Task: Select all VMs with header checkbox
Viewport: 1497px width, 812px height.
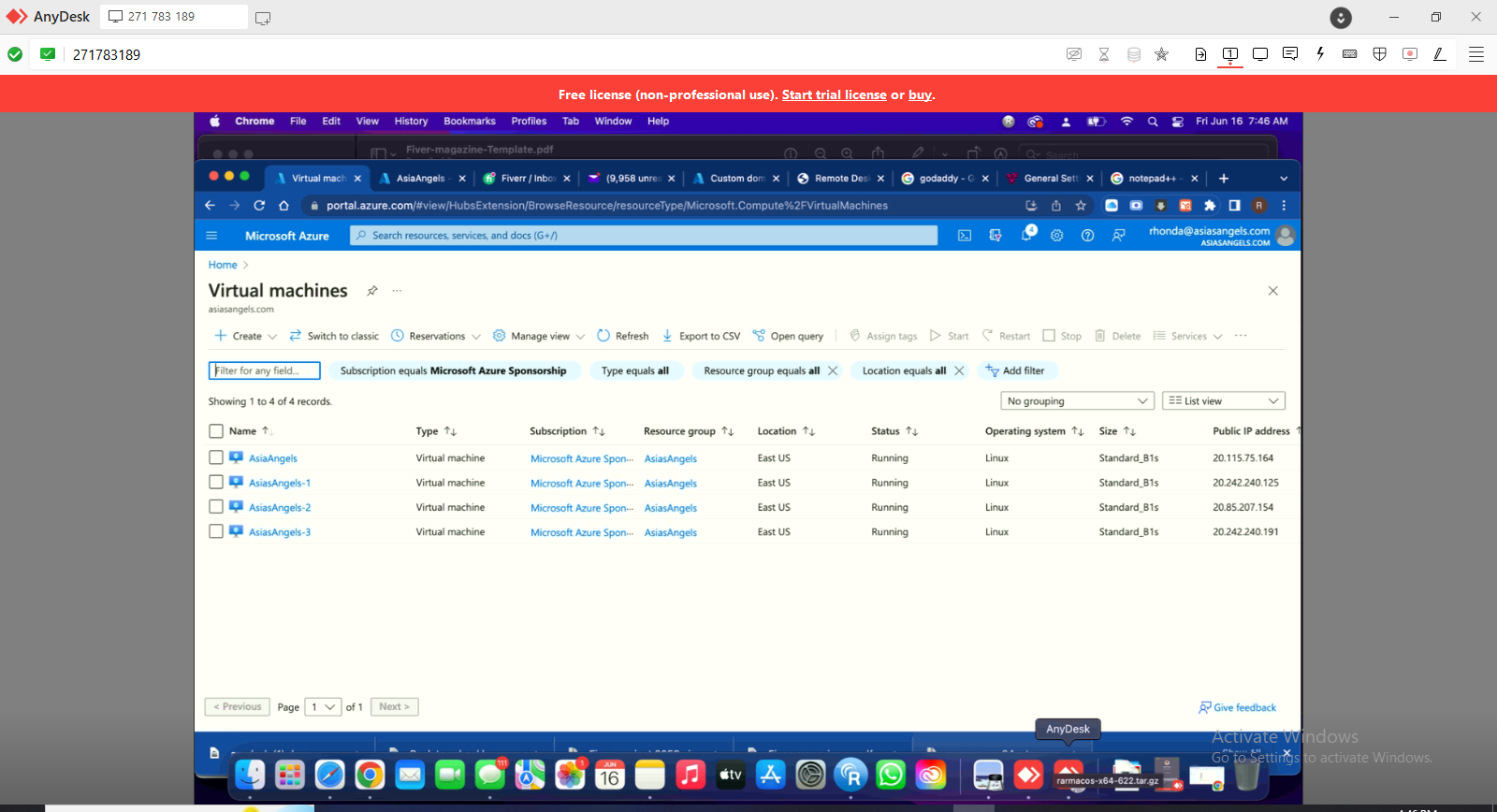Action: 216,431
